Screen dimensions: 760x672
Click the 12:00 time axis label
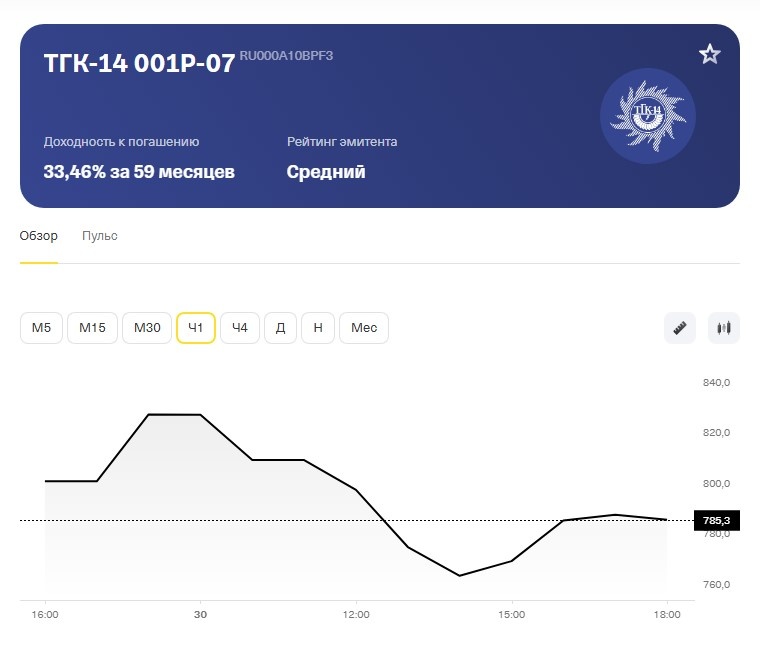point(356,615)
